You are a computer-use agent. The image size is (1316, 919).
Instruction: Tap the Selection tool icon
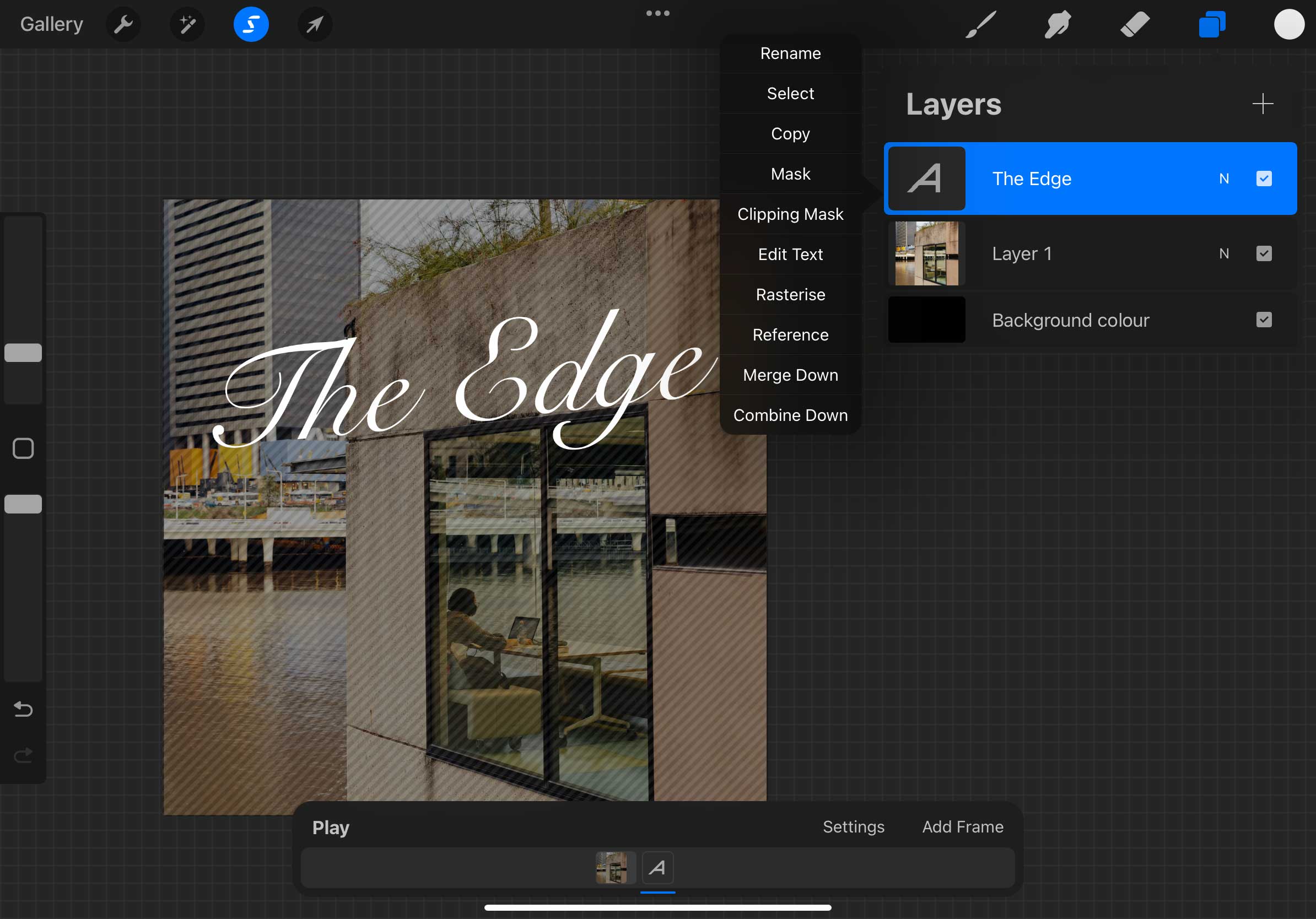coord(251,25)
